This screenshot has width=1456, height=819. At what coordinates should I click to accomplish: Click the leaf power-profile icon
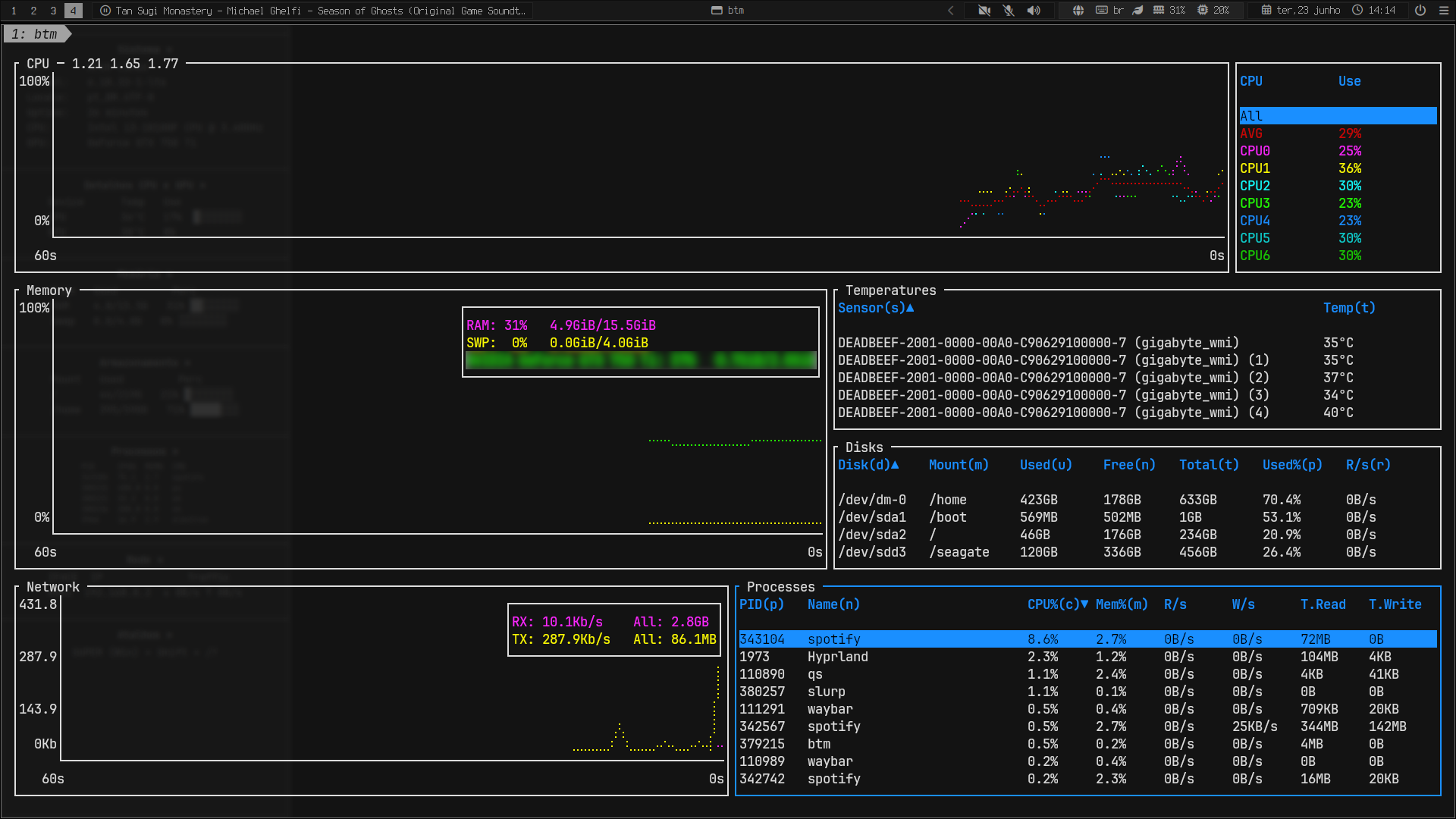(1137, 11)
